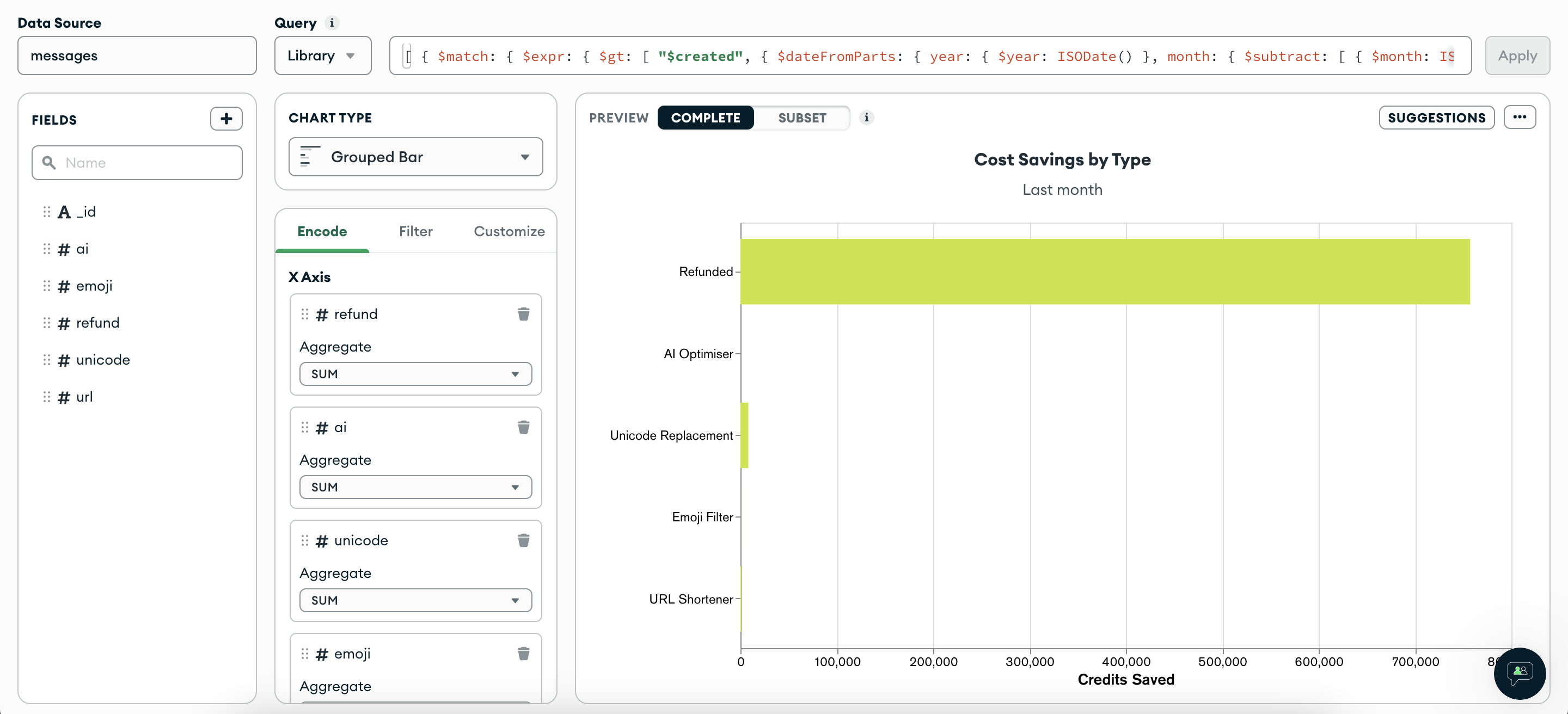1568x714 pixels.
Task: Click the sample mode info icon
Action: (866, 118)
